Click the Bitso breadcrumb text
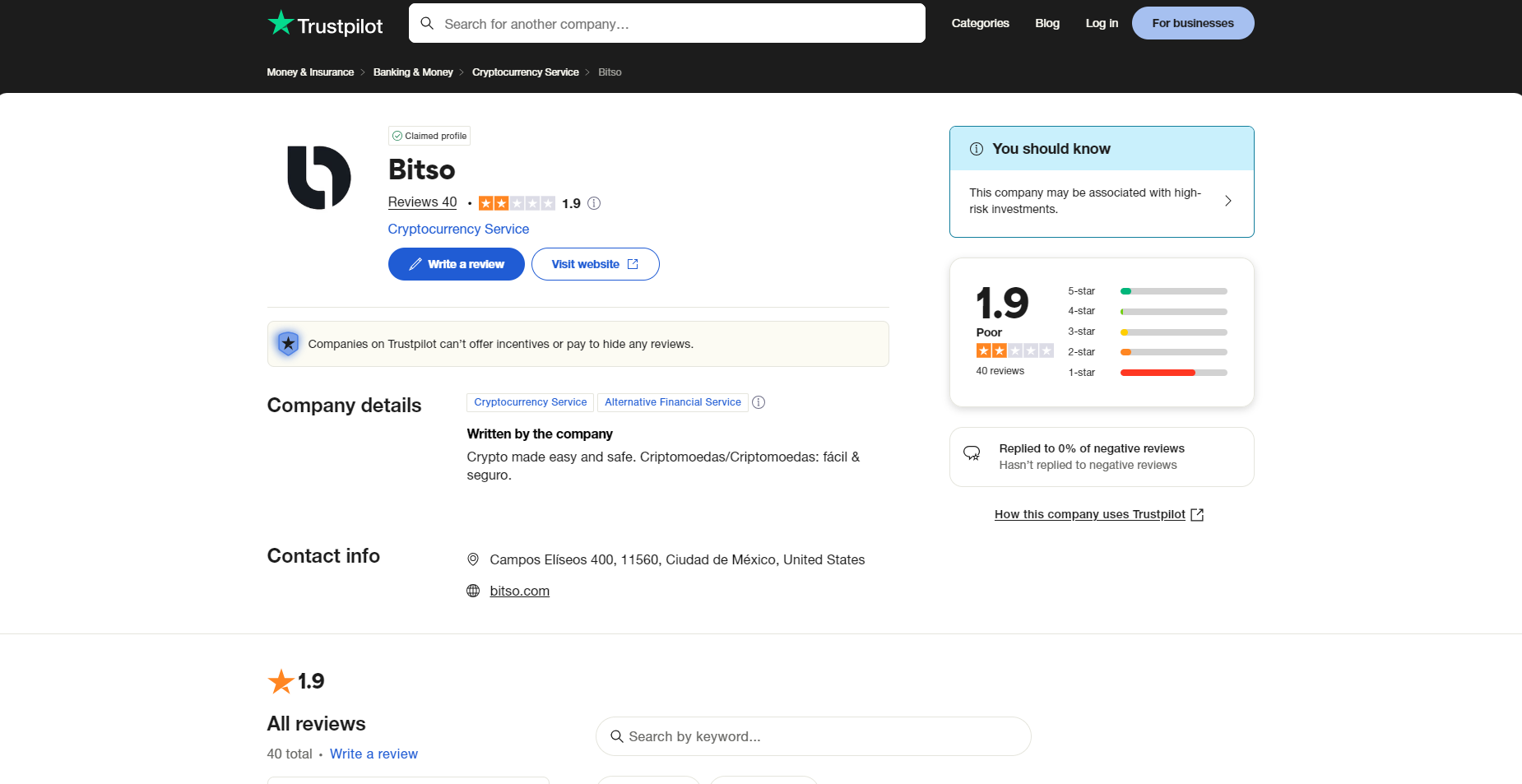 610,72
